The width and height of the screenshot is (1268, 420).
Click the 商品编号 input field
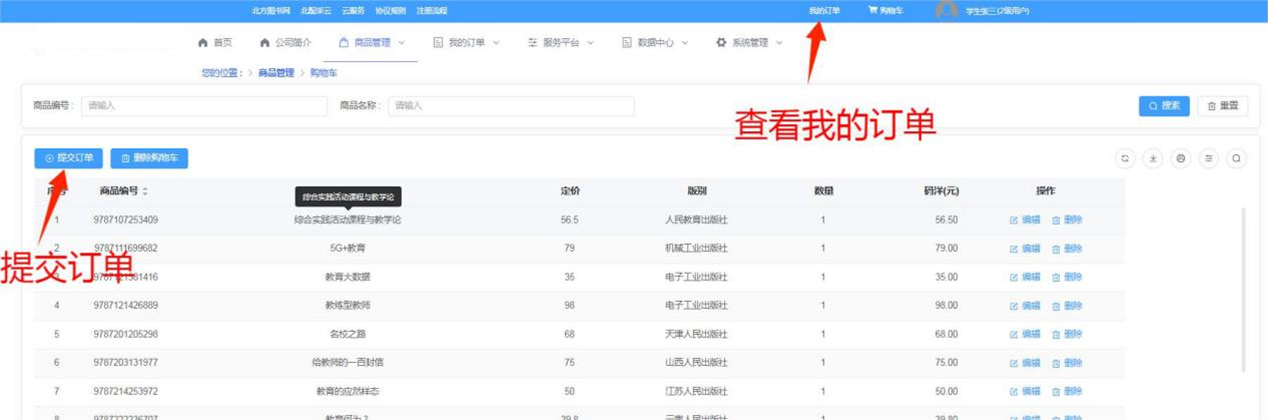[x=204, y=106]
